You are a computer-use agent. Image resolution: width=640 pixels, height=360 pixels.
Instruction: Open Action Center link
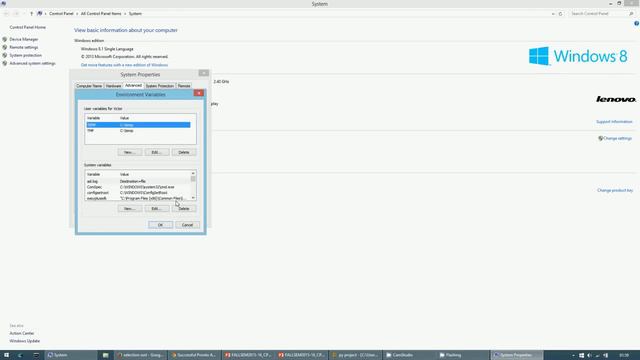coord(22,333)
